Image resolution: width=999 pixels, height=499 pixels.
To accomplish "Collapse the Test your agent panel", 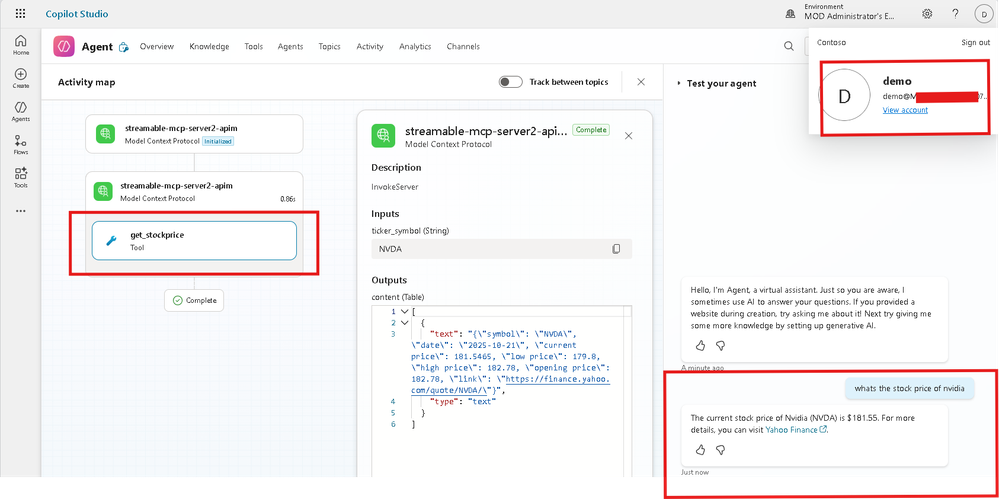I will 679,83.
